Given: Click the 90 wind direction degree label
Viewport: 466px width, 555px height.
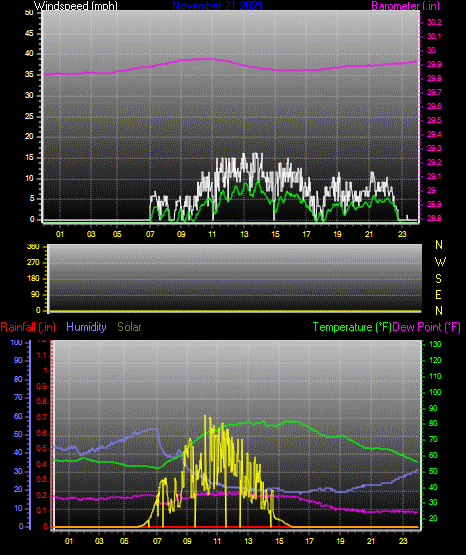Looking at the screenshot, I should 35,294.
